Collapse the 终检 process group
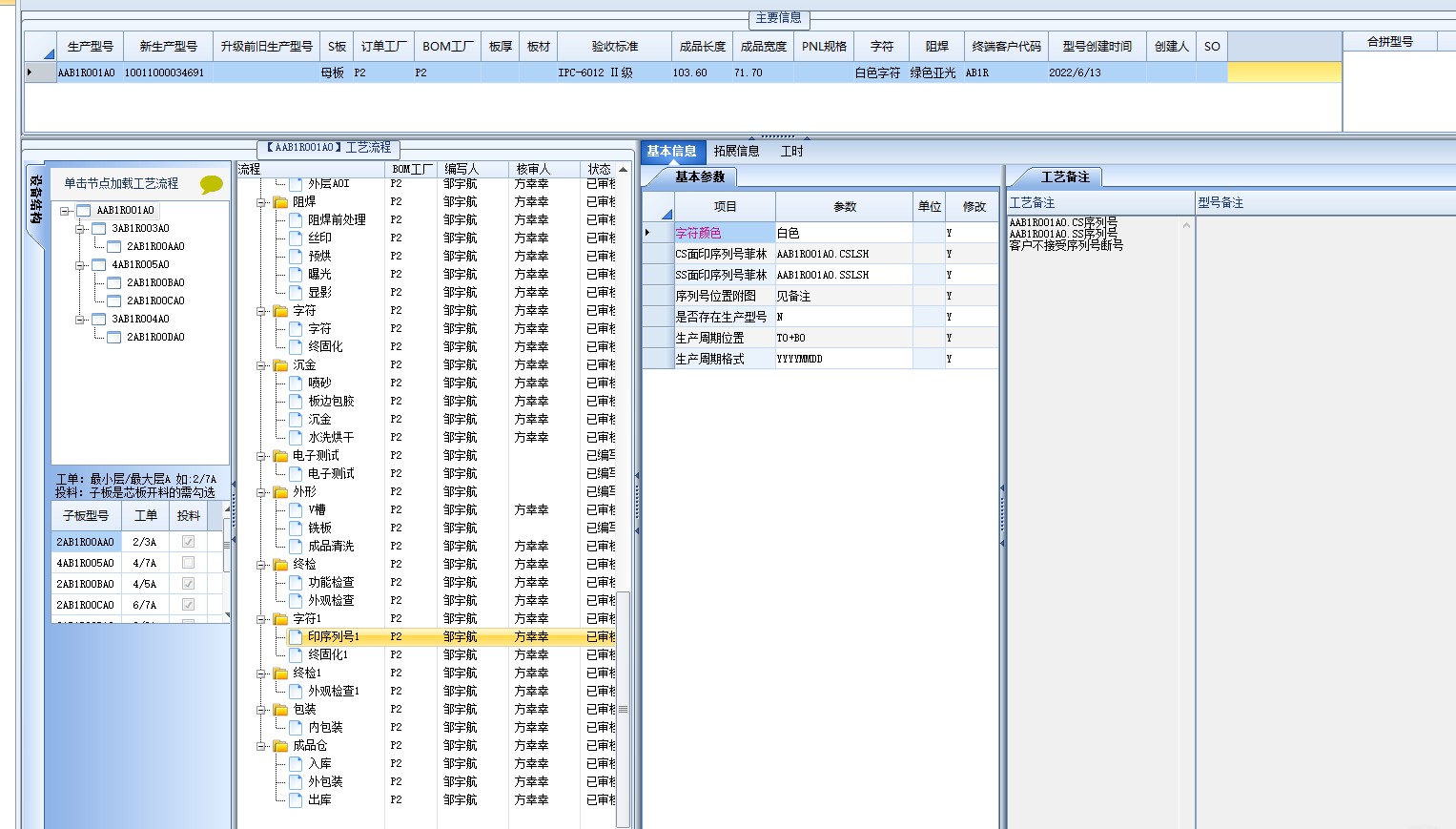The width and height of the screenshot is (1456, 829). pyautogui.click(x=261, y=565)
